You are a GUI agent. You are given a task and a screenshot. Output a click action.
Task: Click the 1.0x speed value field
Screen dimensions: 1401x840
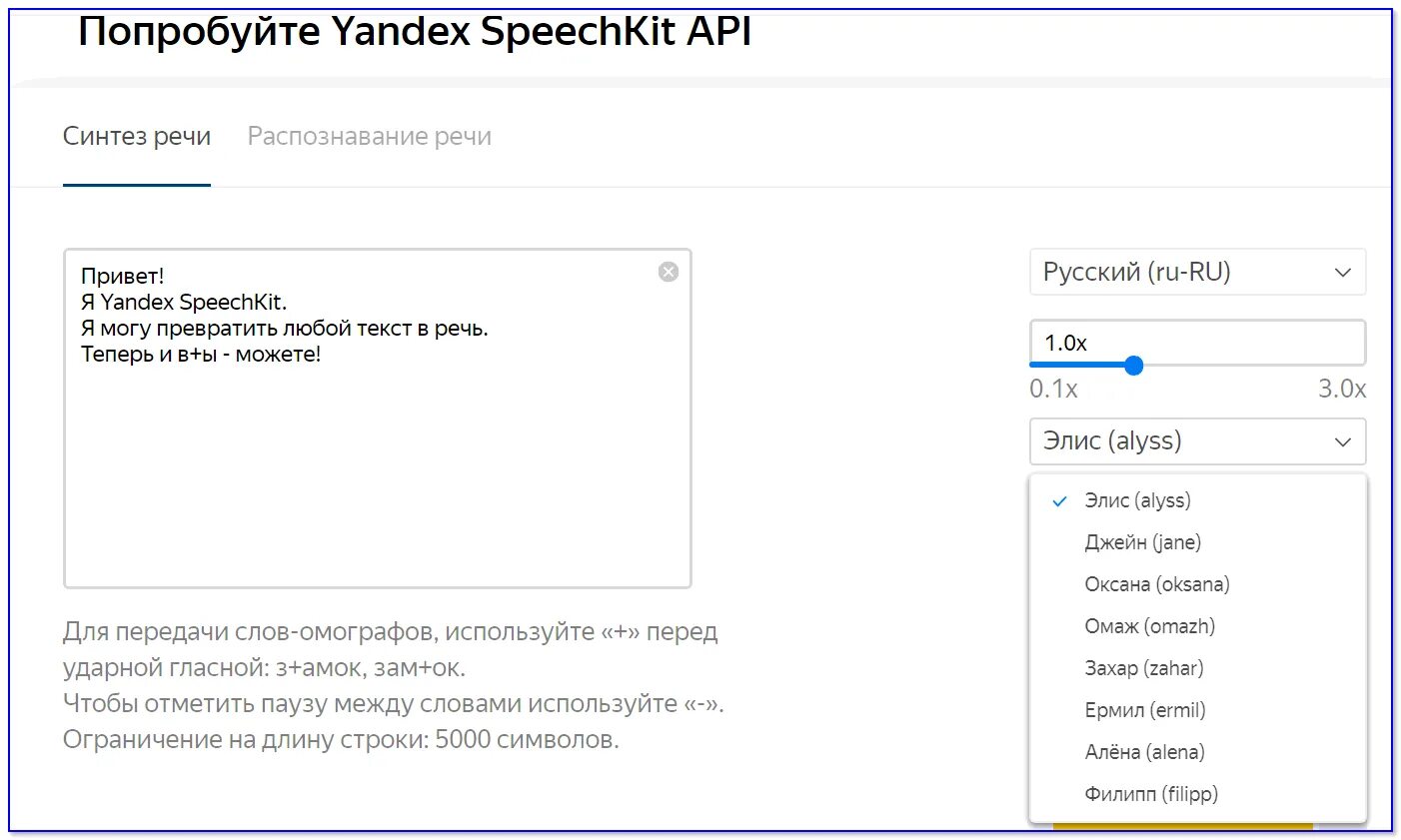[x=1197, y=343]
